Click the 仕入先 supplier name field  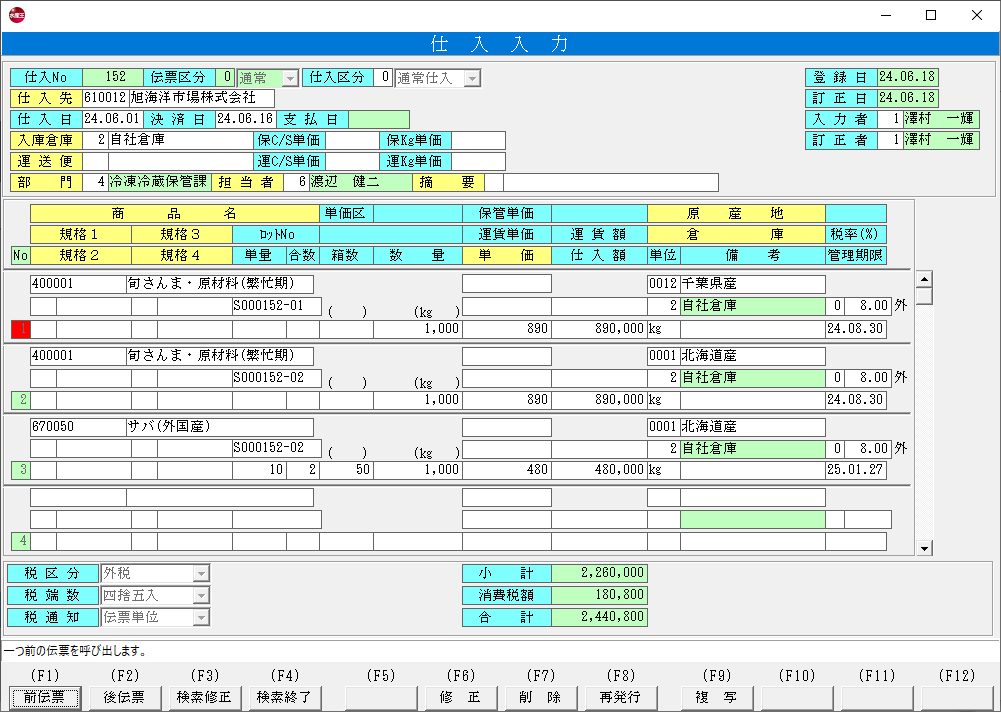[201, 98]
